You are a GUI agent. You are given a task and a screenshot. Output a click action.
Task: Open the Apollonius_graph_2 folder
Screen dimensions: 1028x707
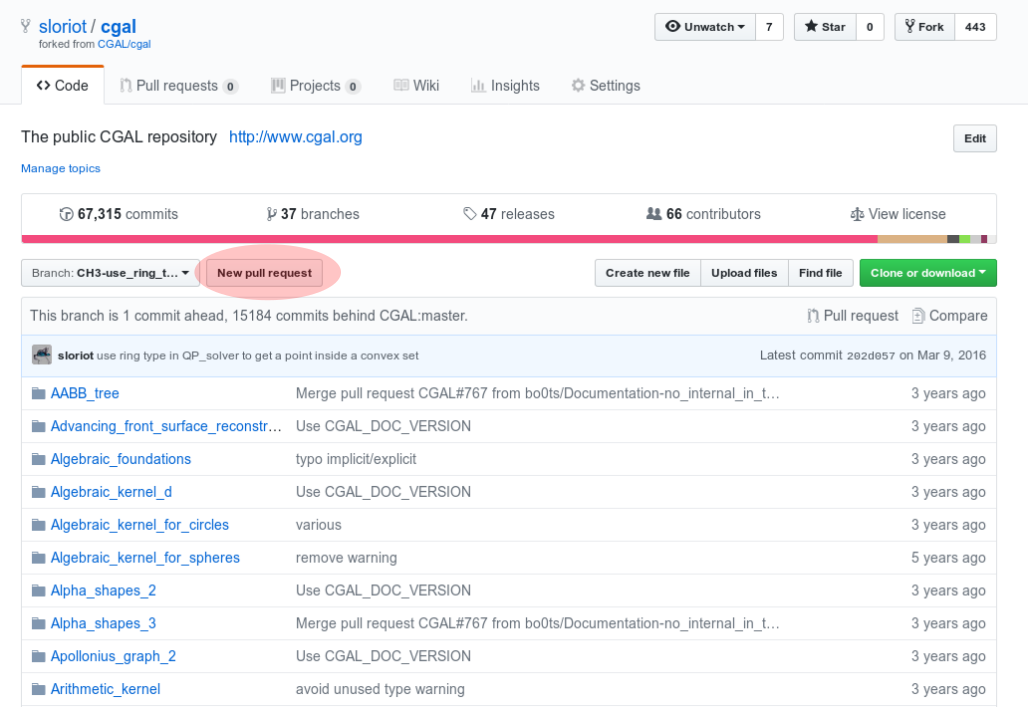coord(113,656)
